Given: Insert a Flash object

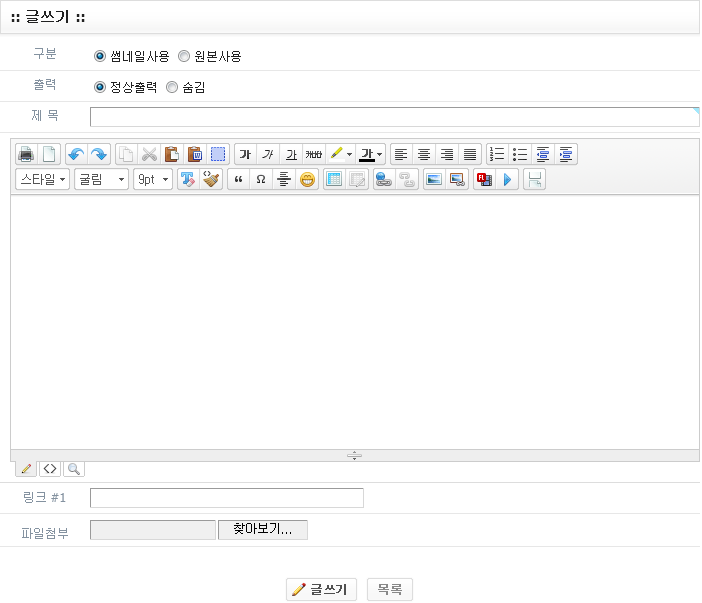Looking at the screenshot, I should [484, 180].
